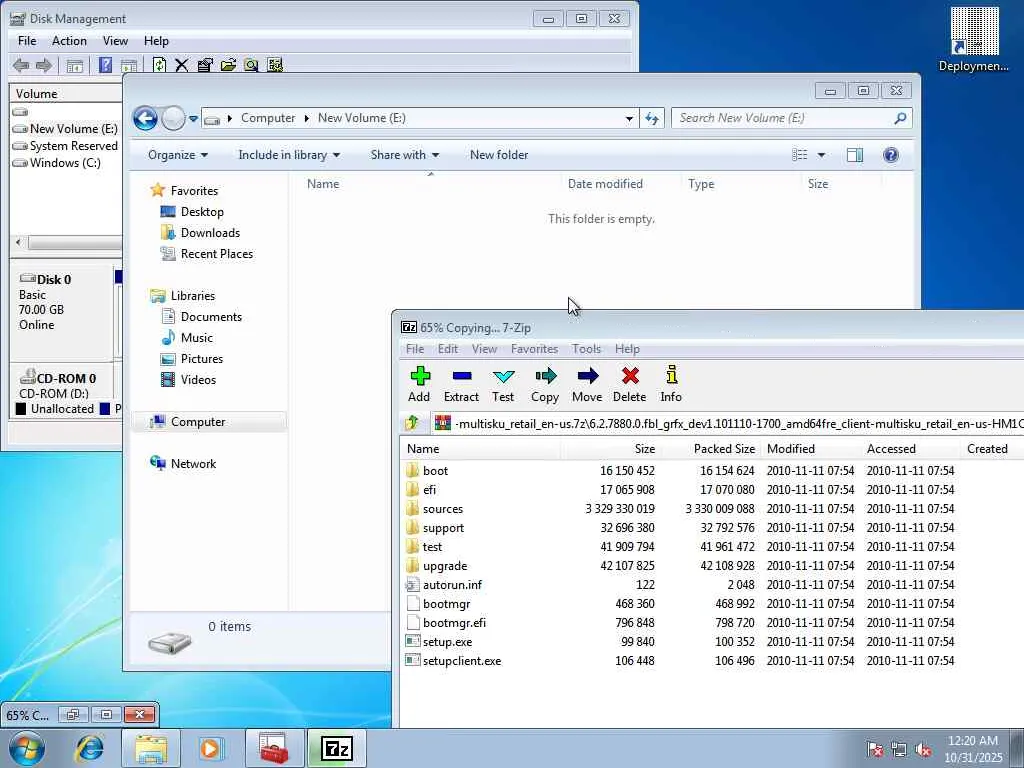Click the refresh button beside Explorer address bar
The width and height of the screenshot is (1024, 768).
pyautogui.click(x=652, y=118)
